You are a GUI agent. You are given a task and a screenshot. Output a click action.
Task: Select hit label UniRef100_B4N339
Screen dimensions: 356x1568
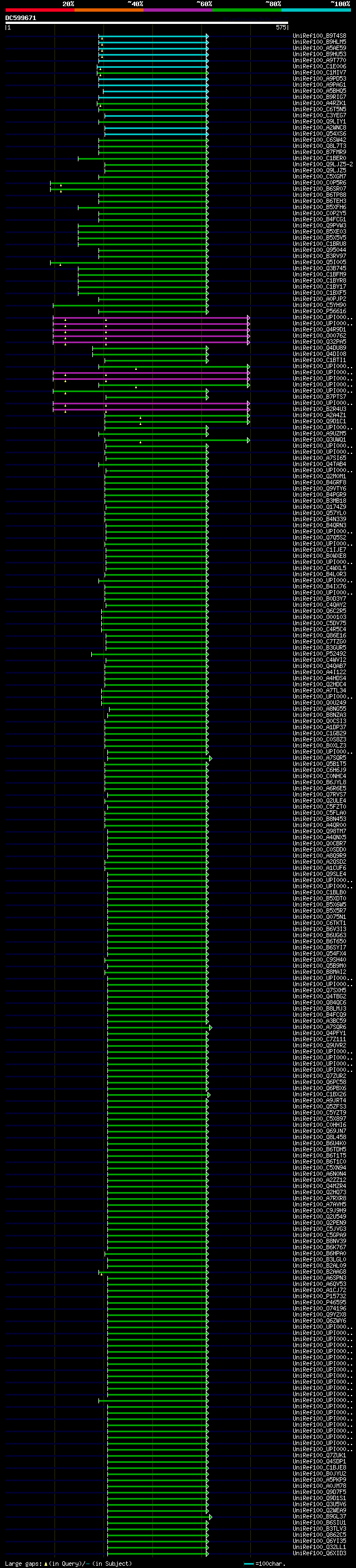[319, 519]
